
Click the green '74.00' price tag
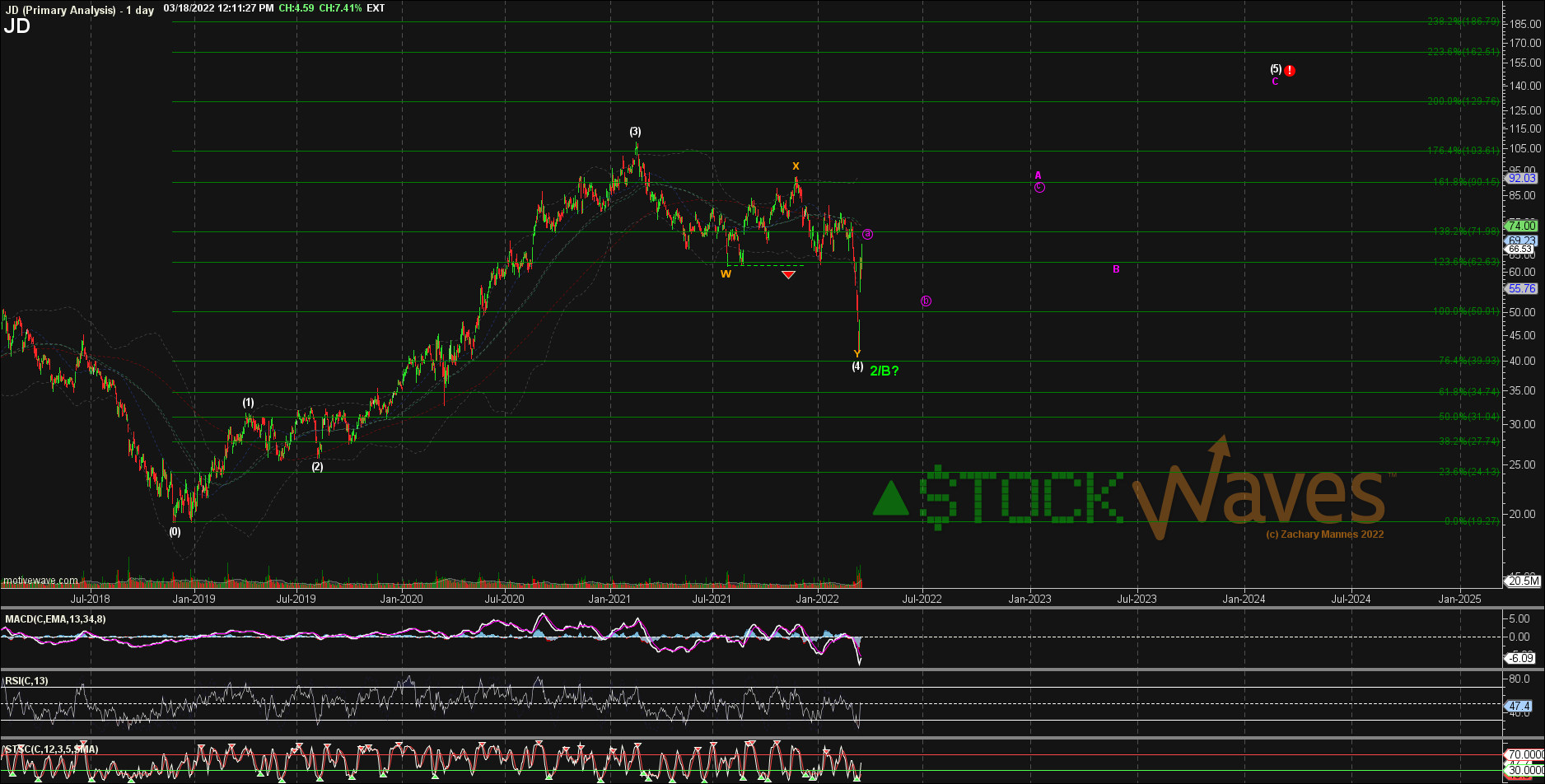1521,226
